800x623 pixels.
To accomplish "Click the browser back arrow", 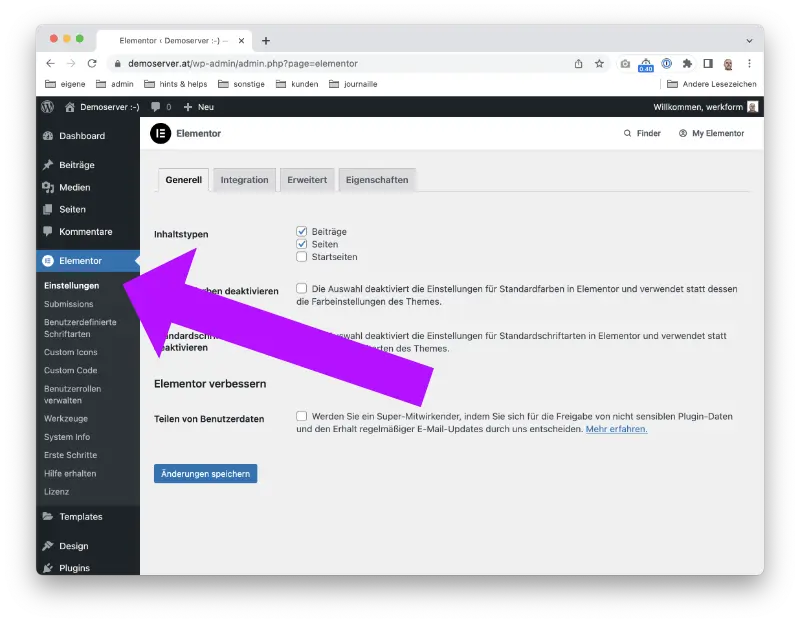I will pyautogui.click(x=50, y=63).
